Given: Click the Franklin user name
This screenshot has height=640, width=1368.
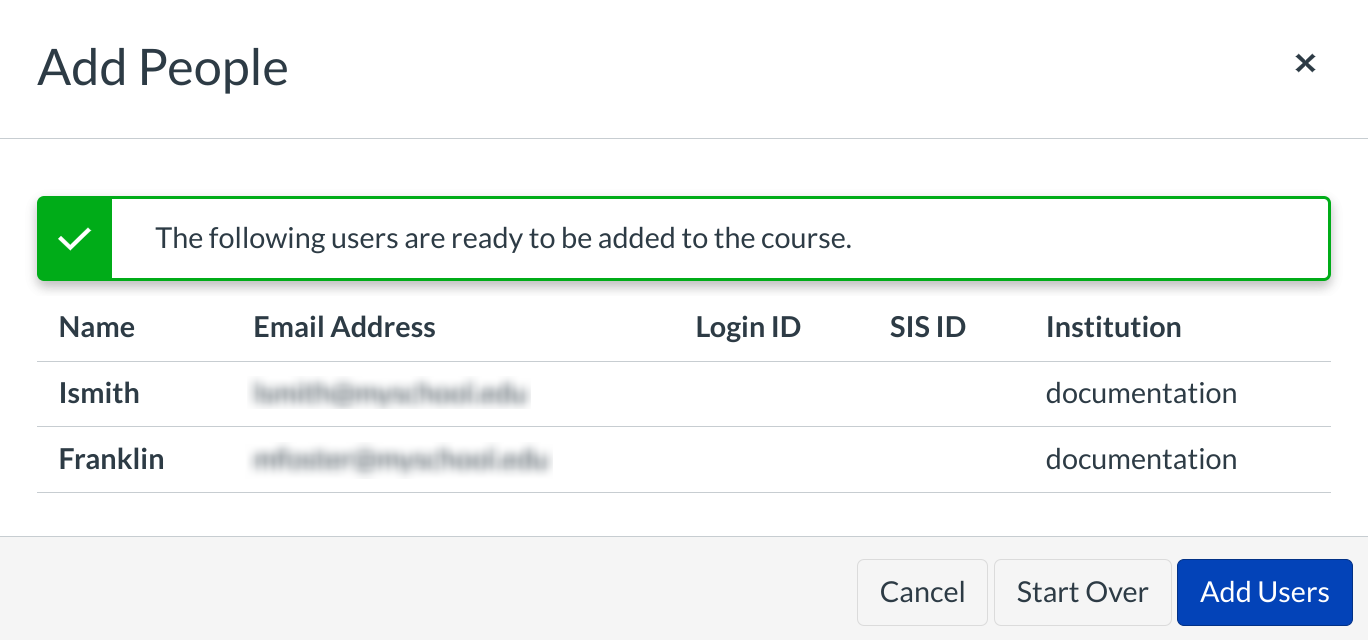Looking at the screenshot, I should [x=111, y=459].
